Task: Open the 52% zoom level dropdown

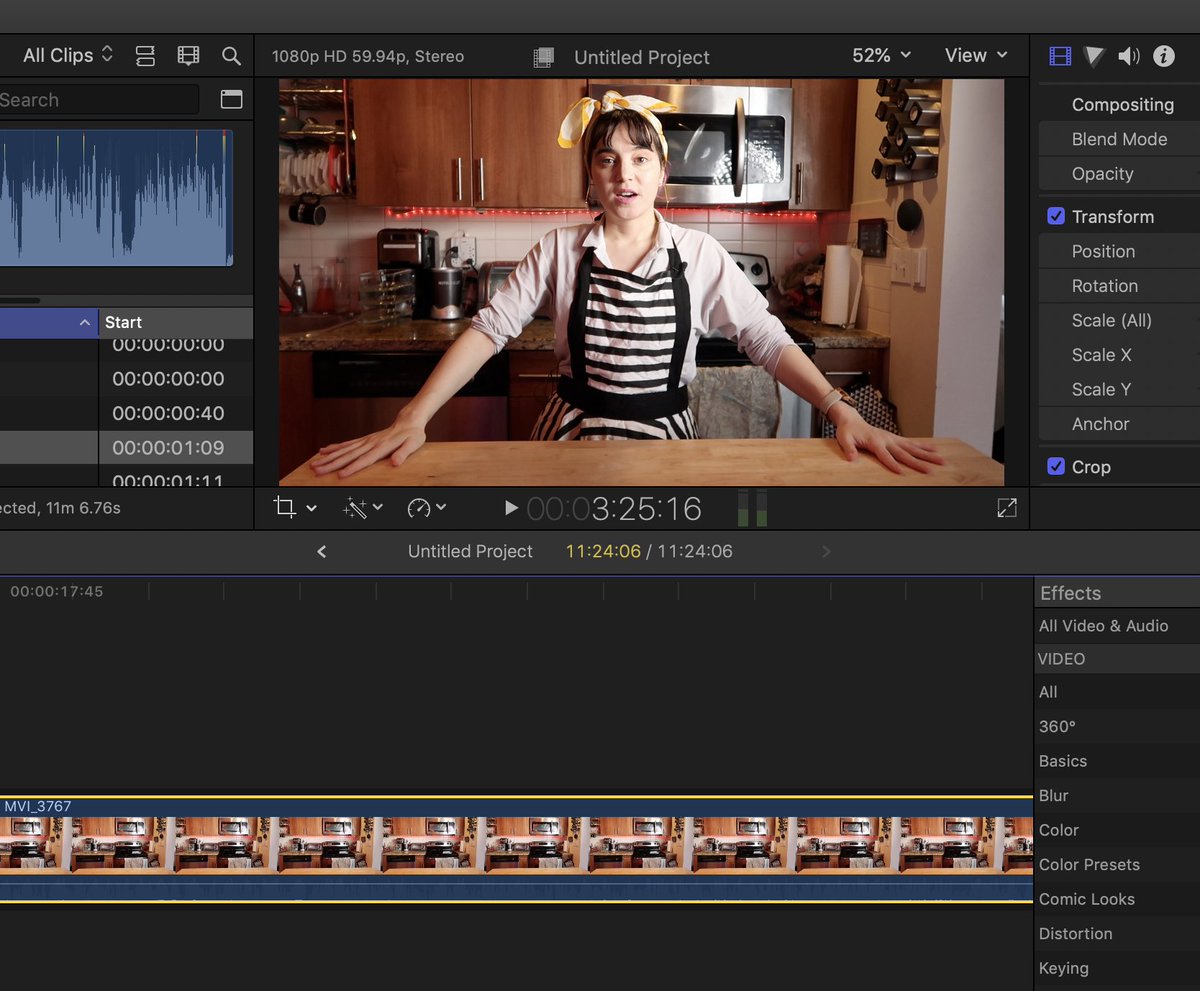Action: [881, 56]
